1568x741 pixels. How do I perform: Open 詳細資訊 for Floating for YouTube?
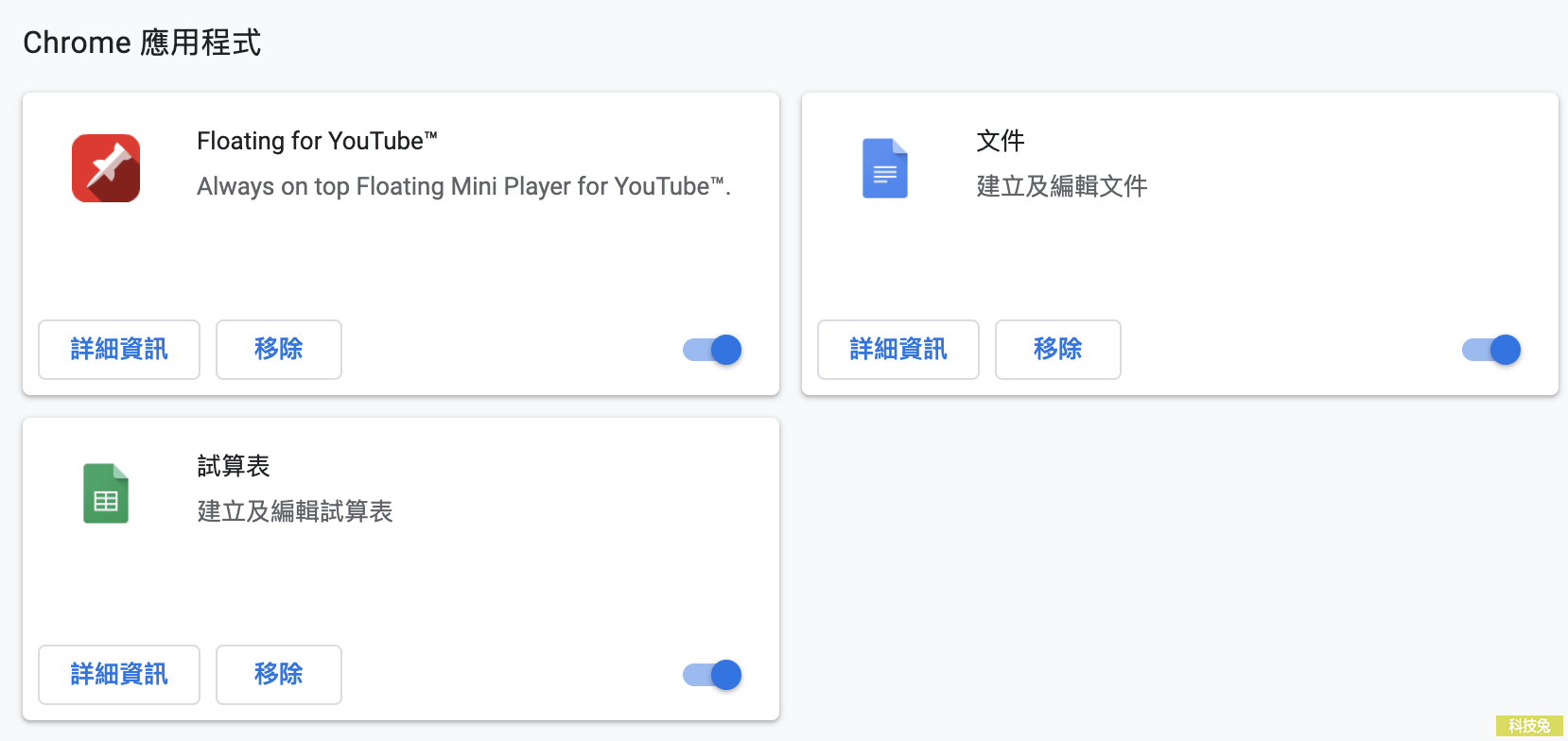[x=119, y=350]
